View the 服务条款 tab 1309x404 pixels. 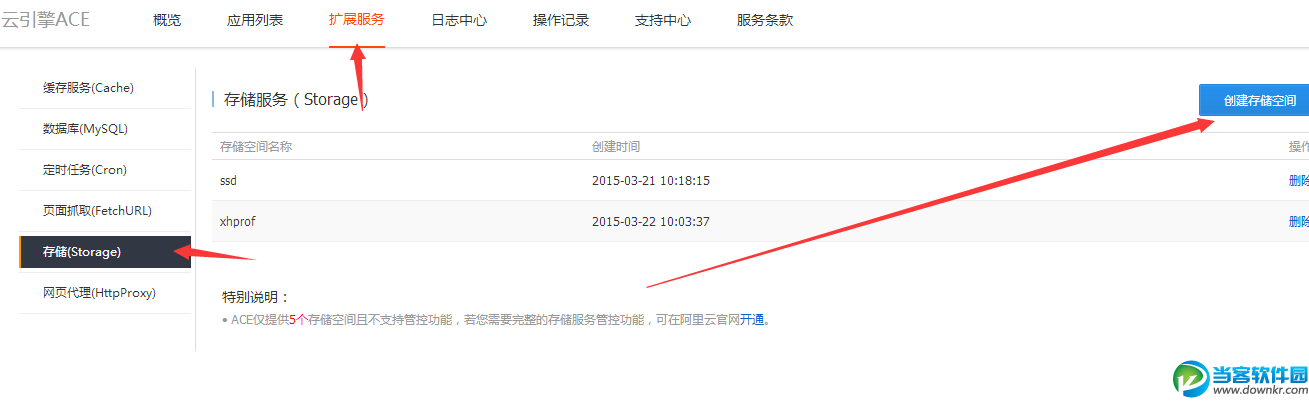(x=765, y=20)
